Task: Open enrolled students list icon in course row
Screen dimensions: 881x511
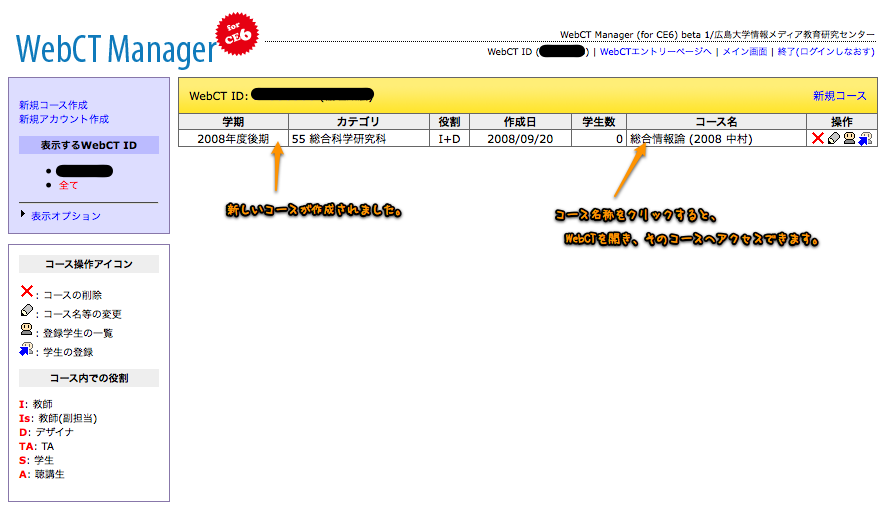Action: coord(850,138)
